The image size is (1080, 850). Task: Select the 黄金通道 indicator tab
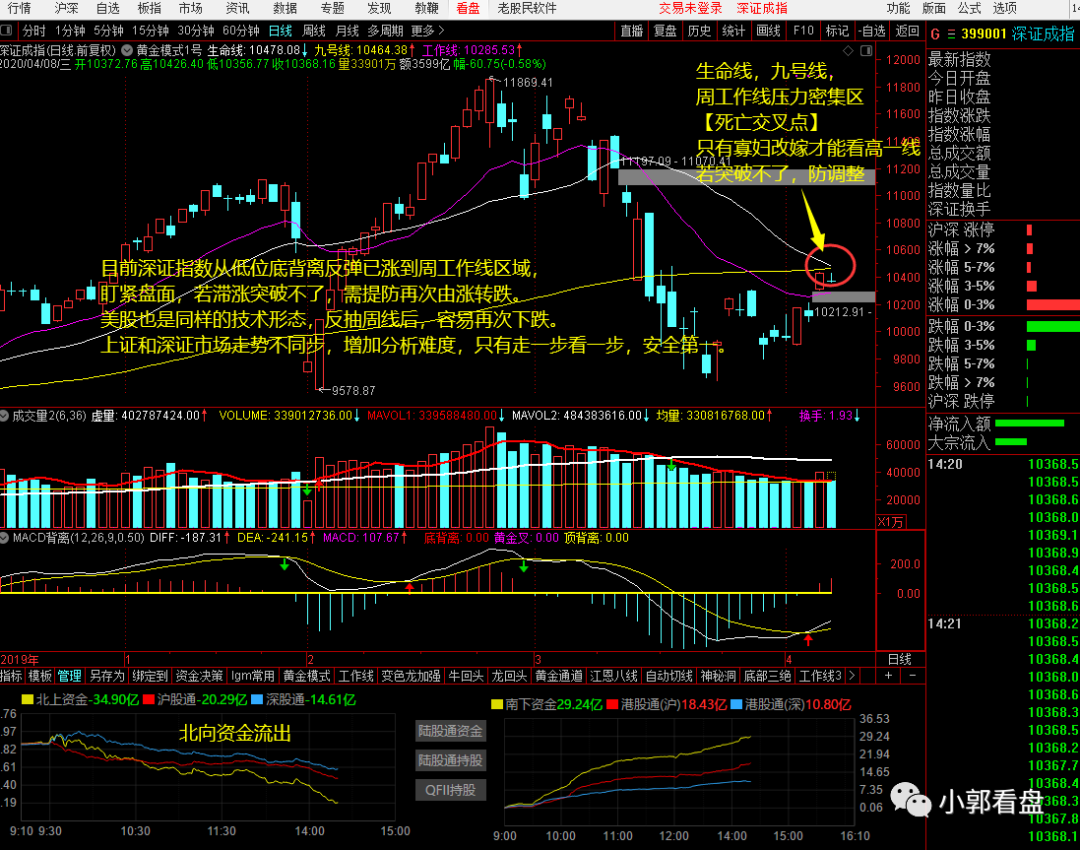[x=559, y=676]
